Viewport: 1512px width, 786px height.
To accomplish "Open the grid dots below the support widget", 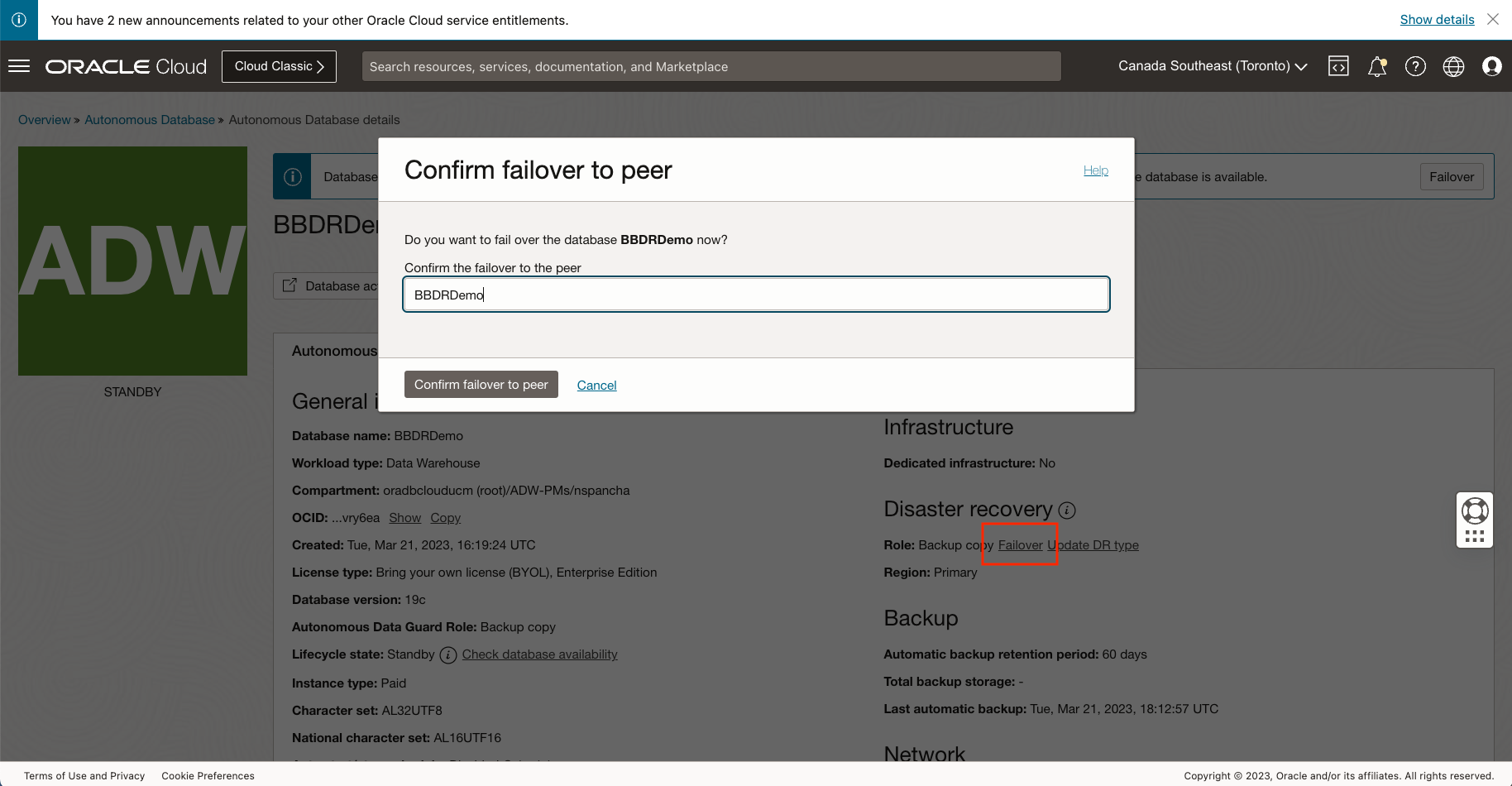I will coord(1475,536).
